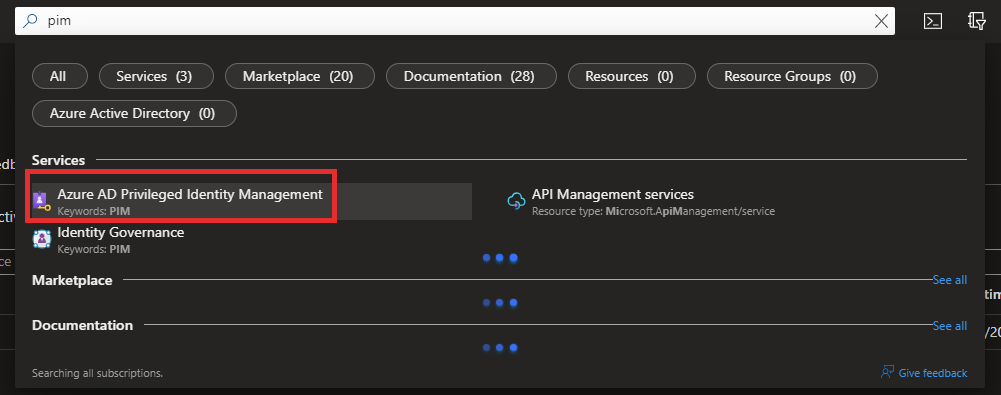Viewport: 1001px width, 395px height.
Task: Click the Give feedback person icon
Action: pyautogui.click(x=886, y=372)
